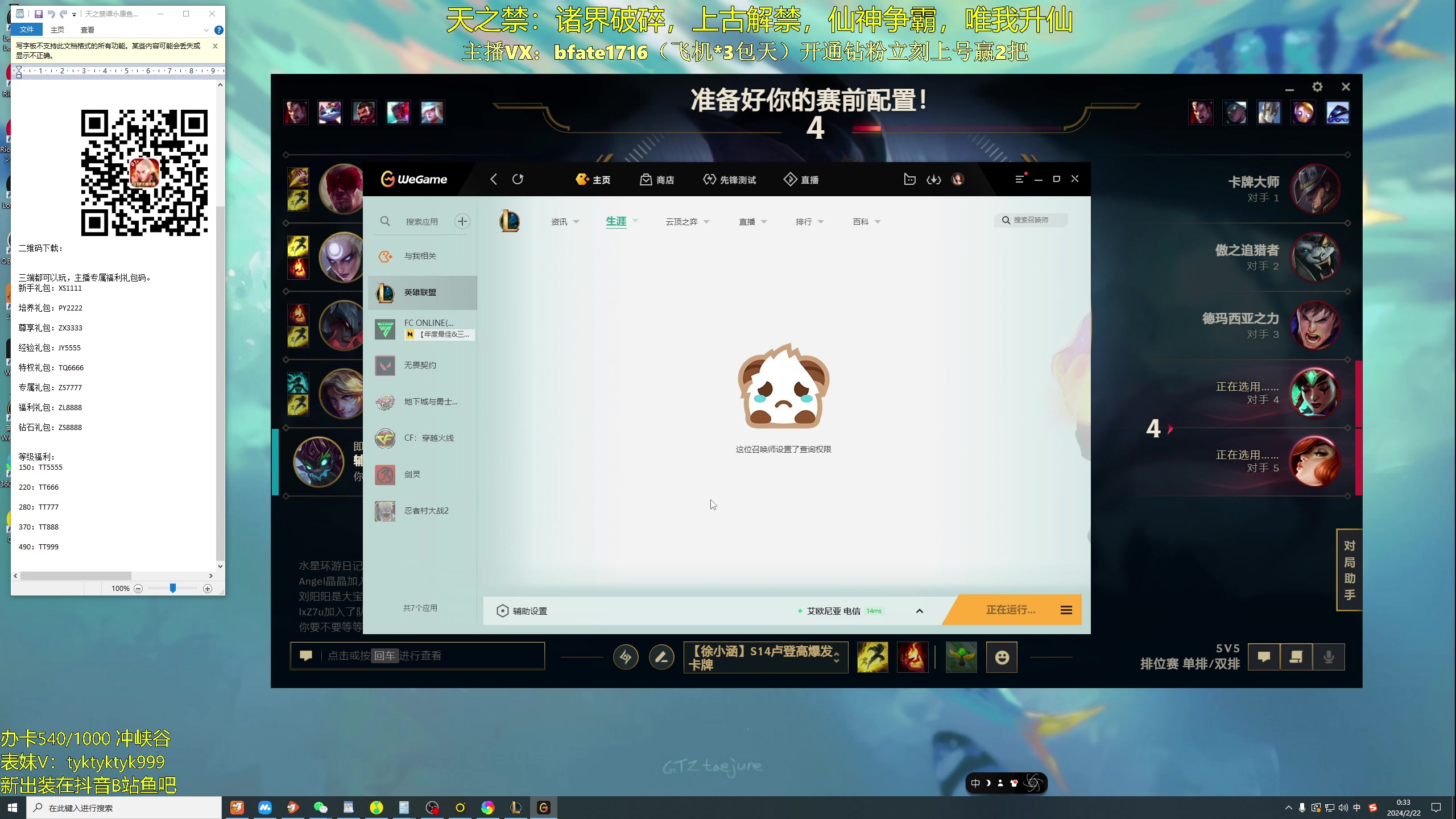The image size is (1456, 819).
Task: Toggle the 对局助手 side panel
Action: (1349, 570)
